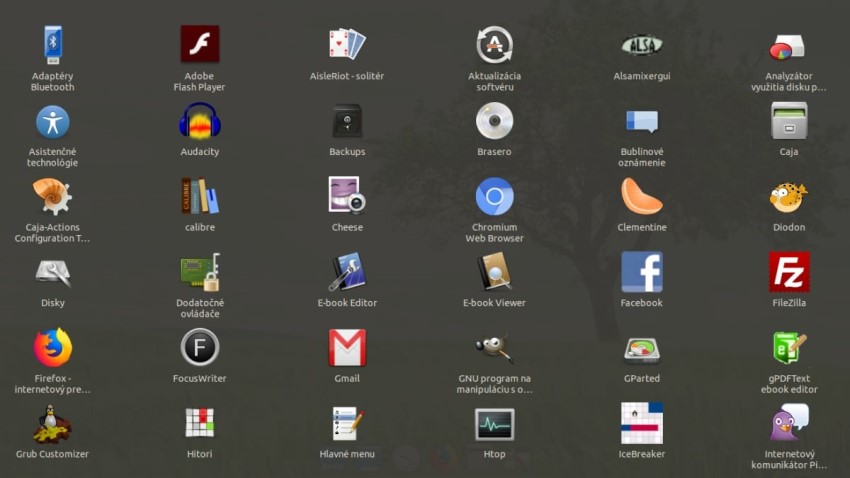Image resolution: width=850 pixels, height=478 pixels.
Task: Launch Adobe Flash Player
Action: point(199,44)
